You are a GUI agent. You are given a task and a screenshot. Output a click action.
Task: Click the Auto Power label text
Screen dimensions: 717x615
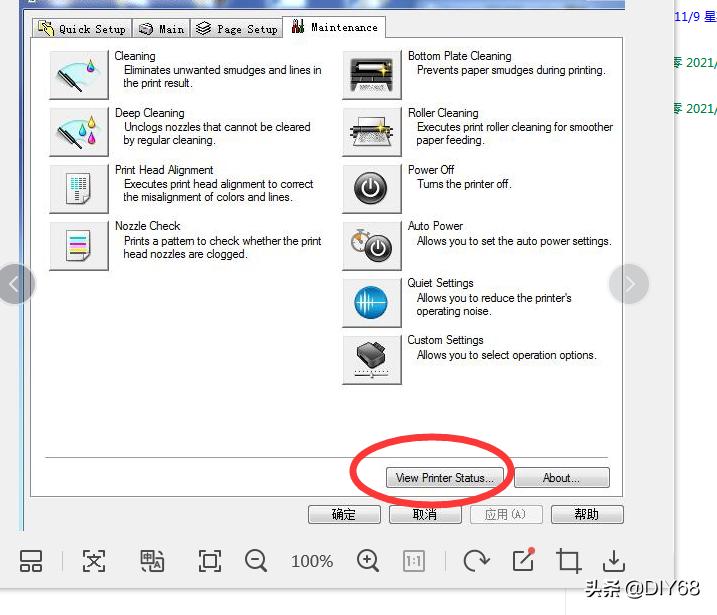(x=435, y=226)
